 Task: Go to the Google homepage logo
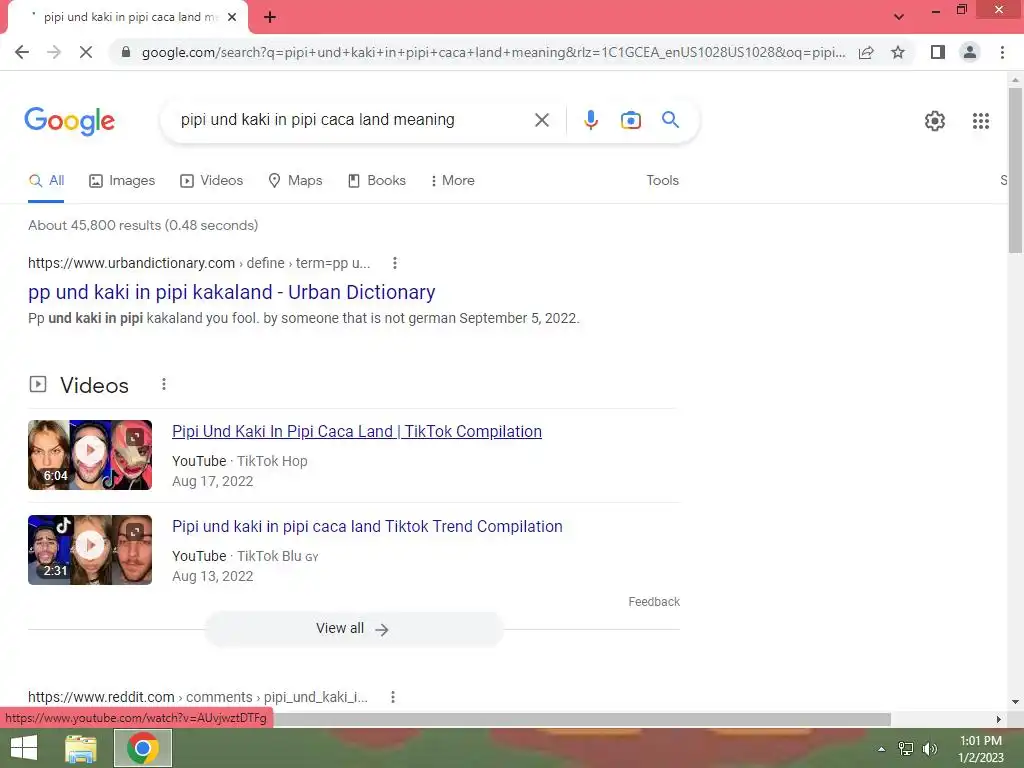click(x=69, y=121)
